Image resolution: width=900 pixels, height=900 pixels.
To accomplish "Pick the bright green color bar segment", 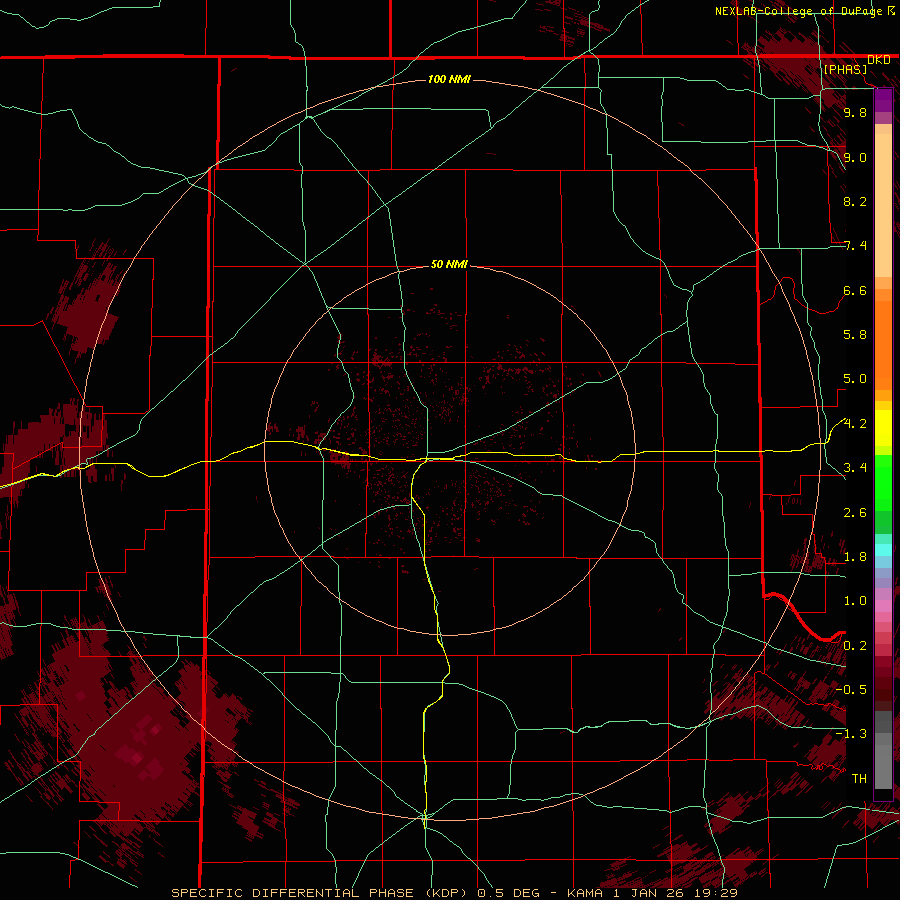I will 883,482.
